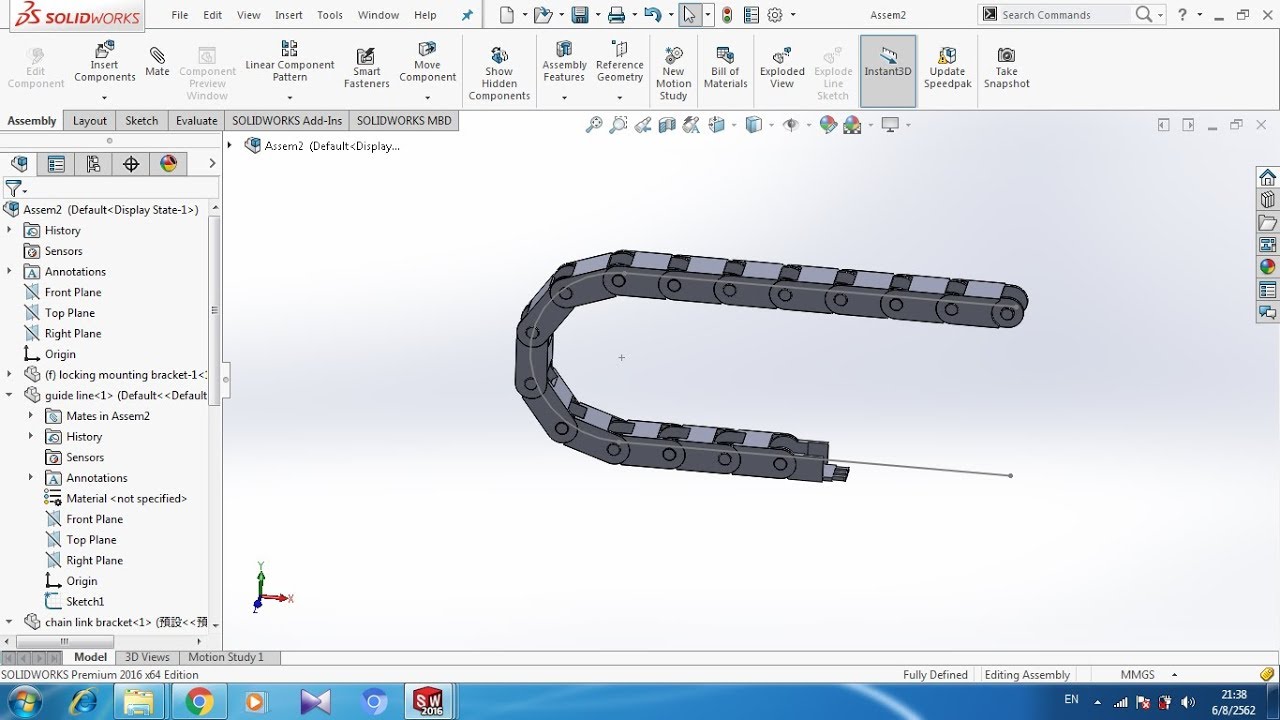This screenshot has height=720, width=1280.
Task: Collapse chain link bracket<1> node
Action: (10, 622)
